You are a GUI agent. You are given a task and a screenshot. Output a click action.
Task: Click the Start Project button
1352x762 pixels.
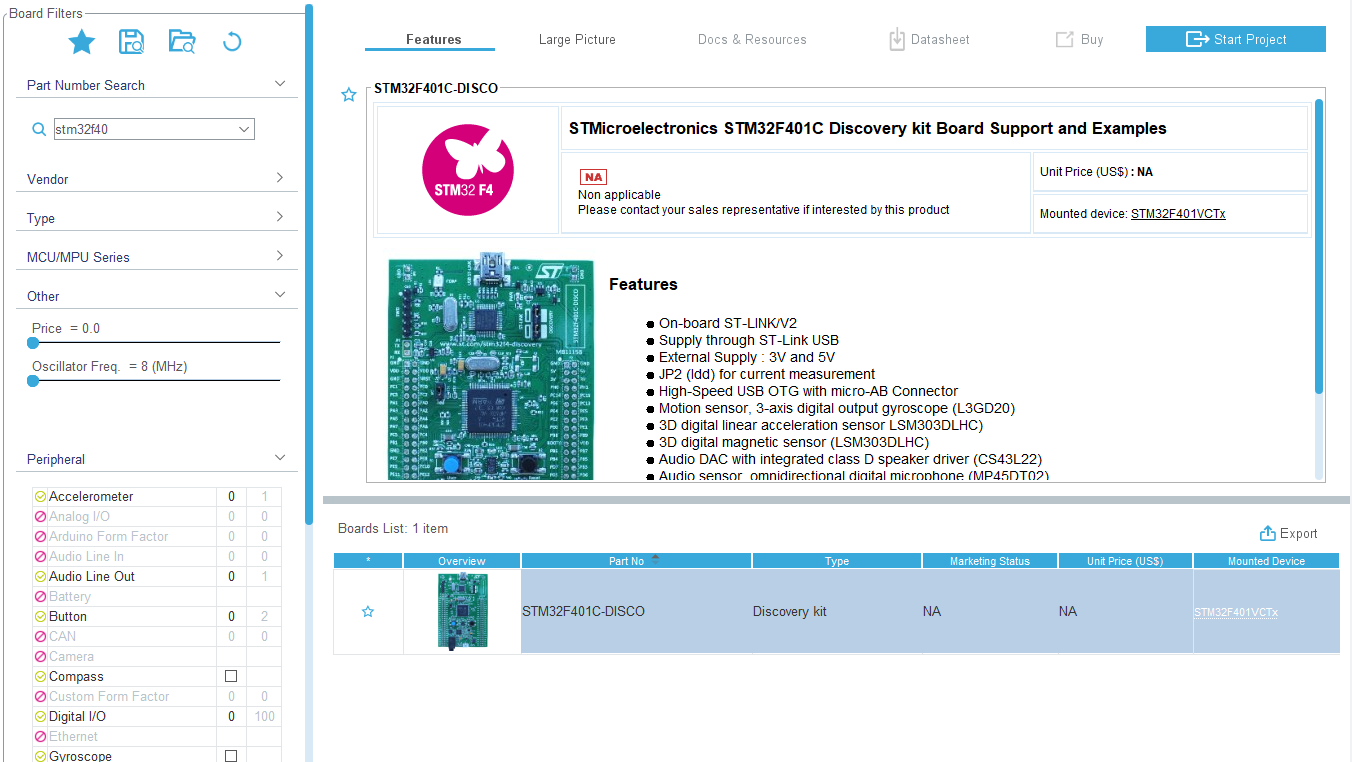[1235, 39]
